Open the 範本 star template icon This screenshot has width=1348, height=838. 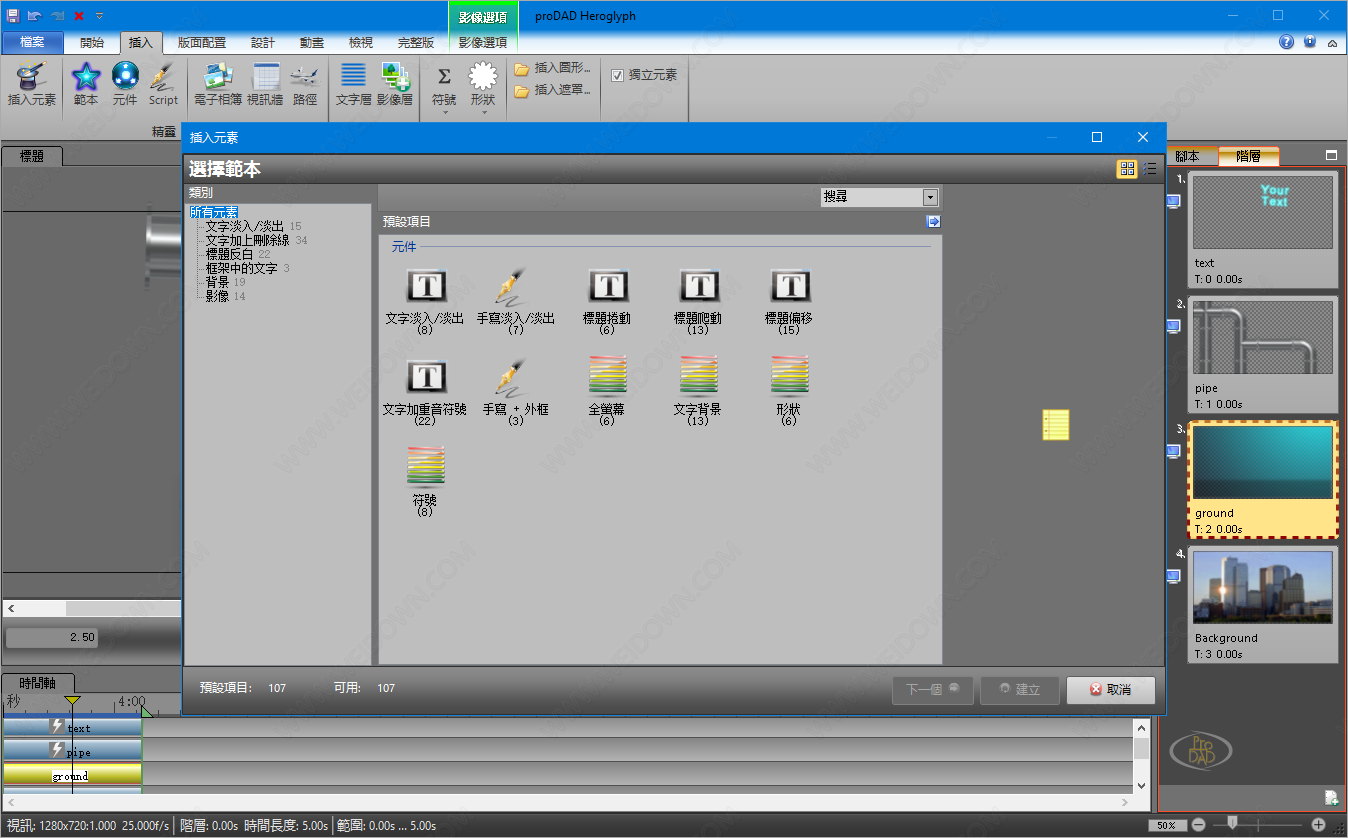pos(86,76)
